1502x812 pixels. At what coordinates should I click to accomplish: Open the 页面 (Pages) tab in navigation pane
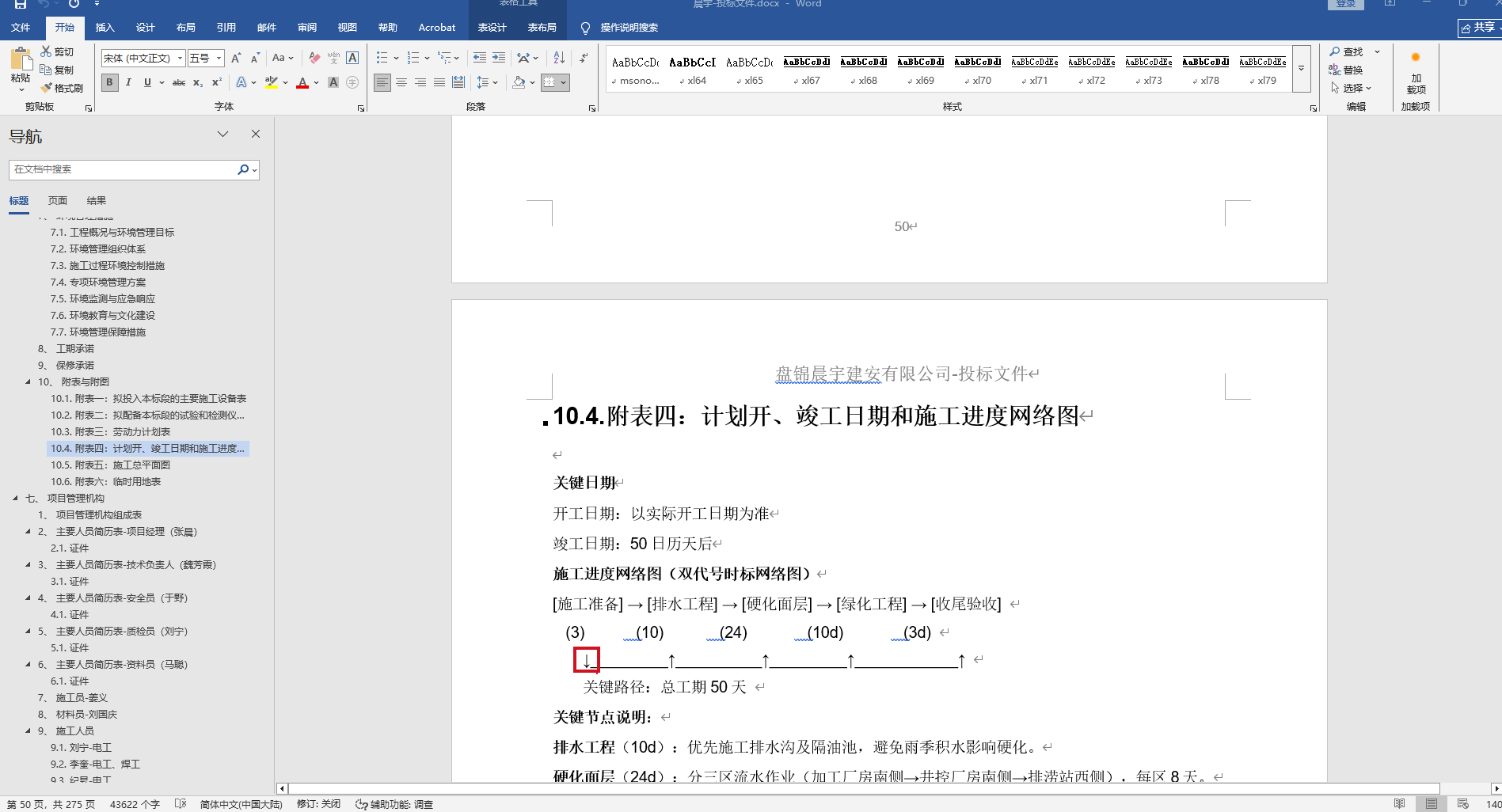(58, 201)
